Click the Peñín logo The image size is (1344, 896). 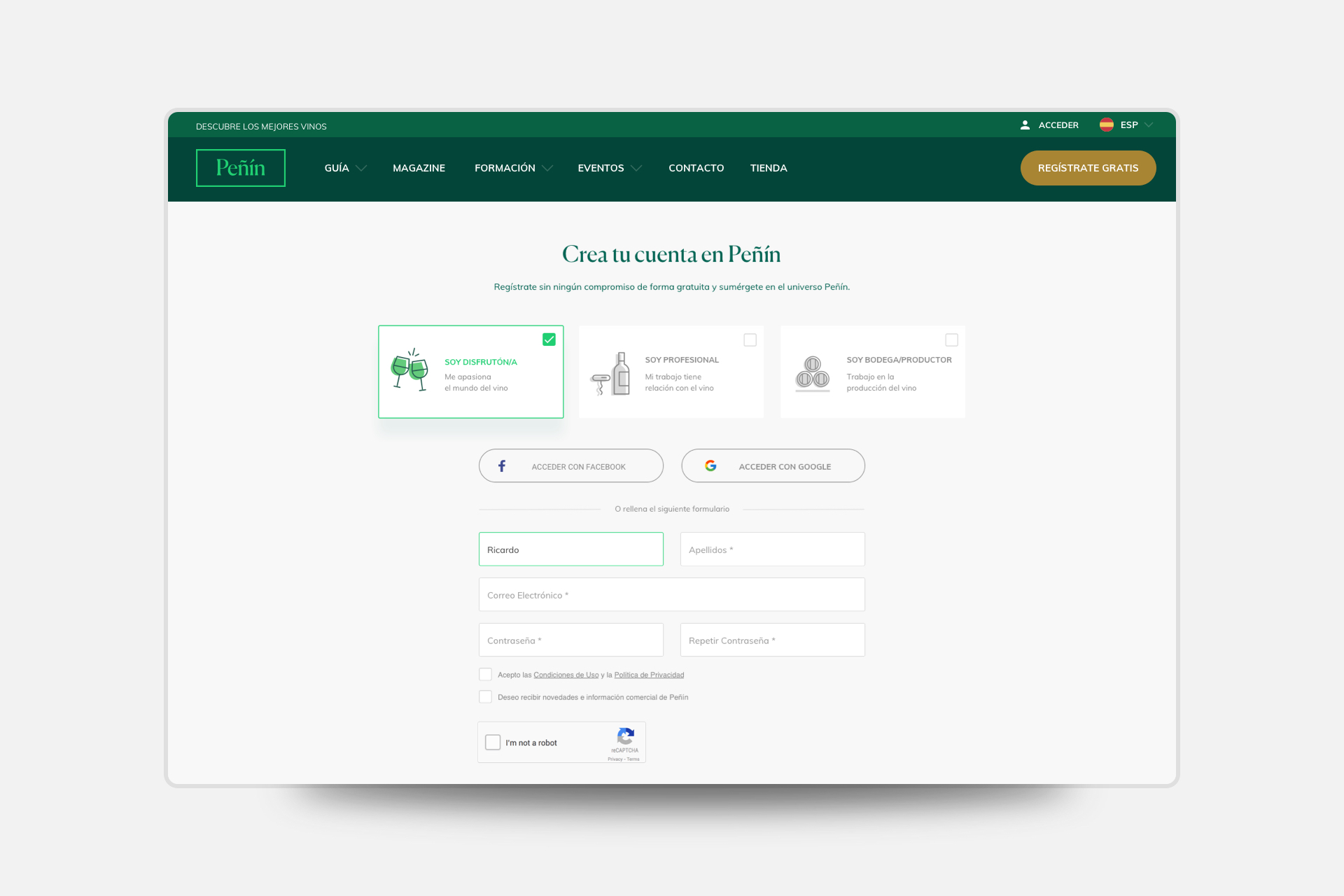pyautogui.click(x=240, y=168)
